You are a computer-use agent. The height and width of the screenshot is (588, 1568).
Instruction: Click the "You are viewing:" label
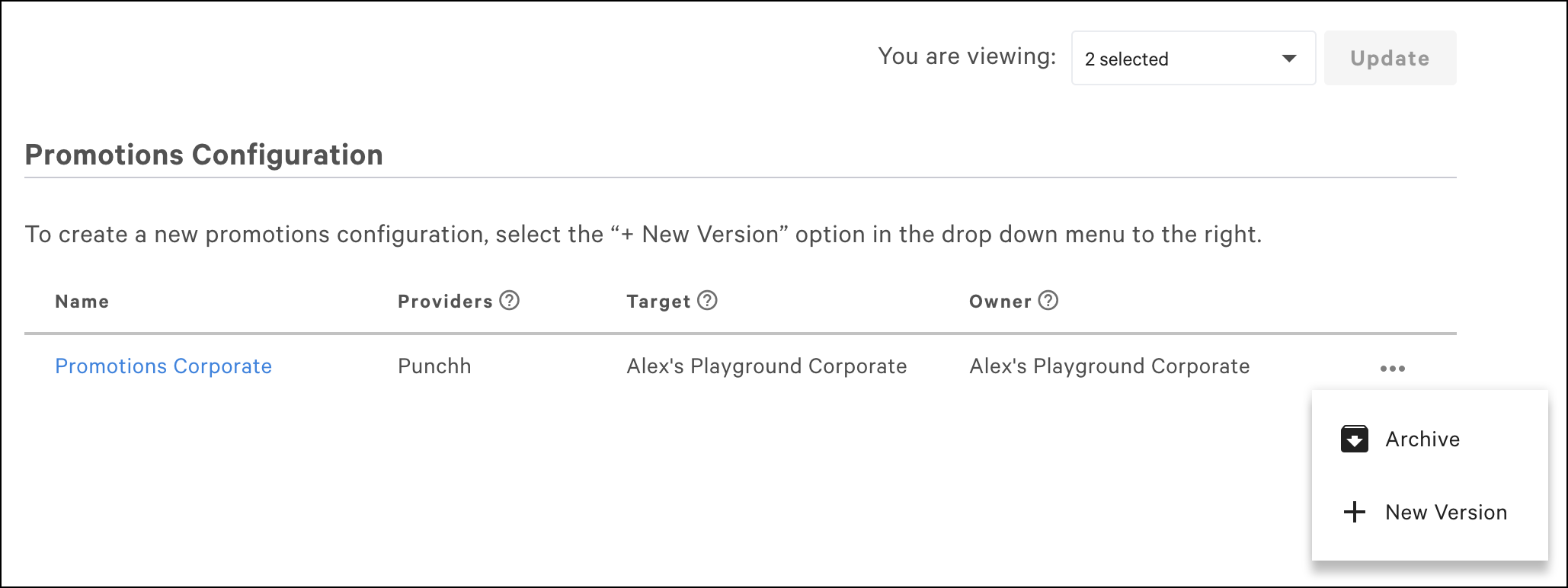(x=966, y=56)
